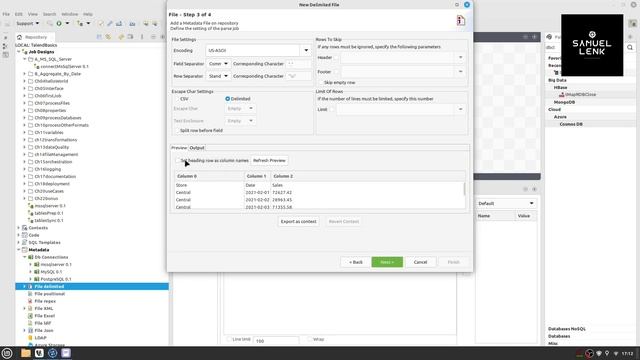Click the Code node icon
This screenshot has height=360, width=640.
(24, 235)
